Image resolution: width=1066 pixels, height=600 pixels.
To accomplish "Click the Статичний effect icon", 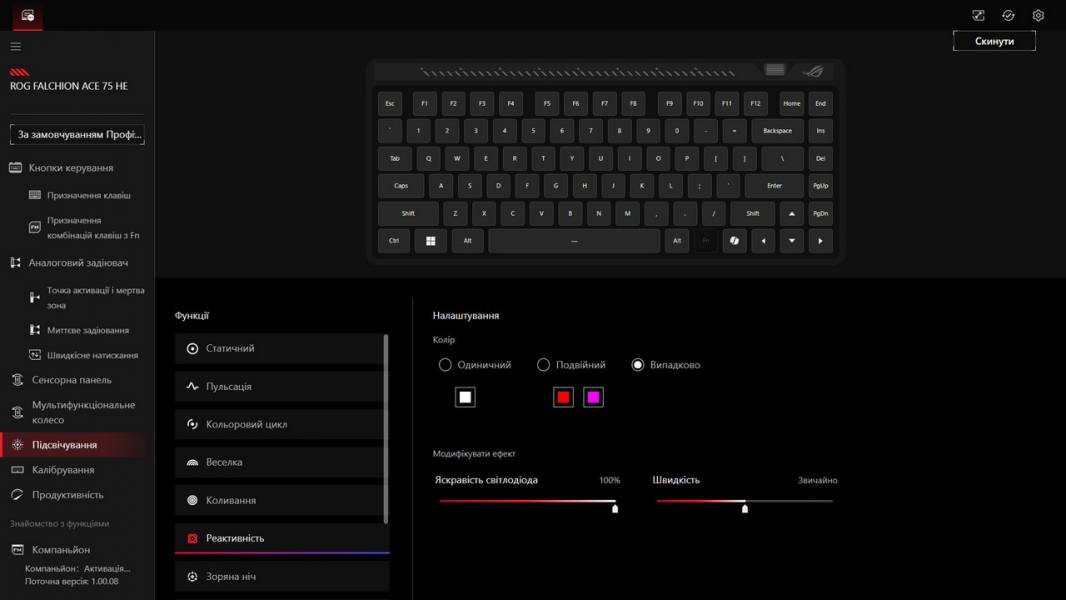I will pyautogui.click(x=193, y=349).
